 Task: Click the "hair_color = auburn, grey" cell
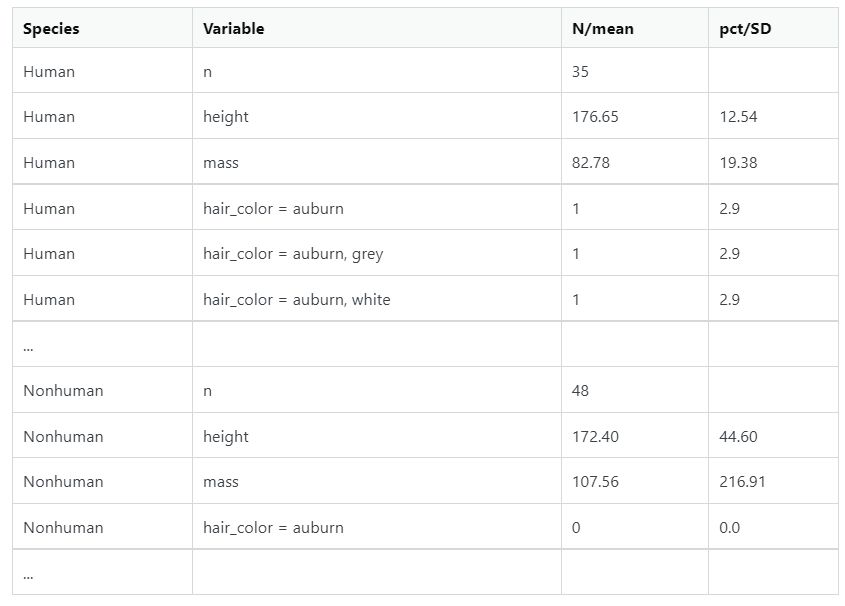(x=293, y=254)
